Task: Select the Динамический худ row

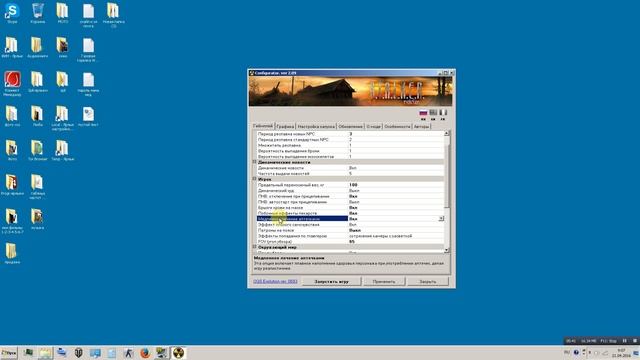Action: tap(350, 191)
